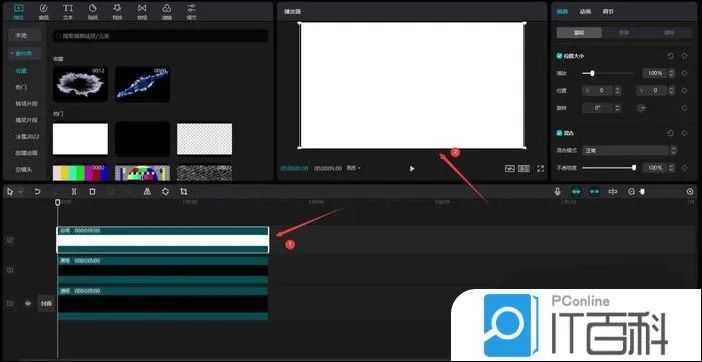Switch to the Adjust (调节) tab in properties

tap(608, 12)
